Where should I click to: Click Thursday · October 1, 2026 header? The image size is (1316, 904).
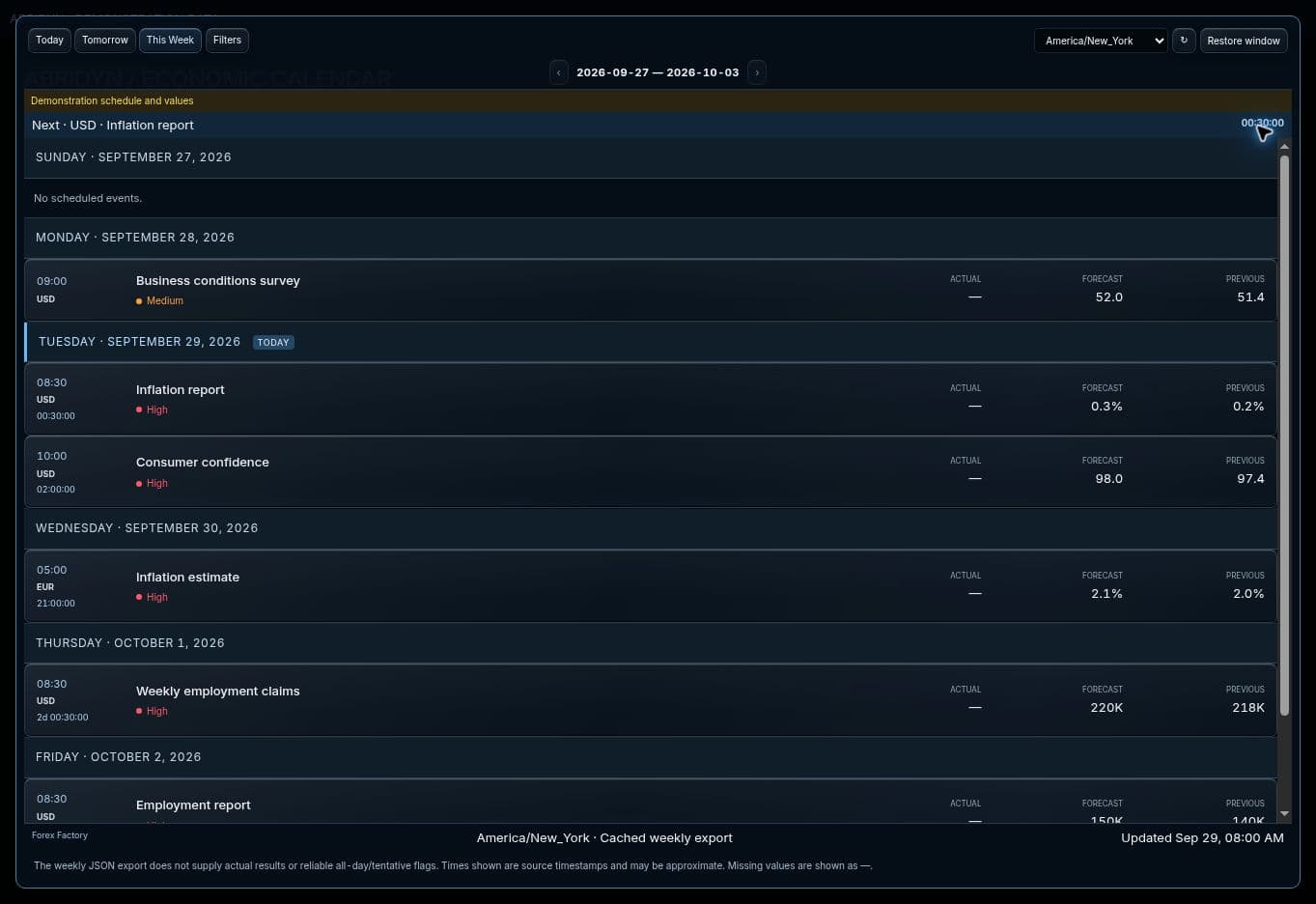coord(651,643)
